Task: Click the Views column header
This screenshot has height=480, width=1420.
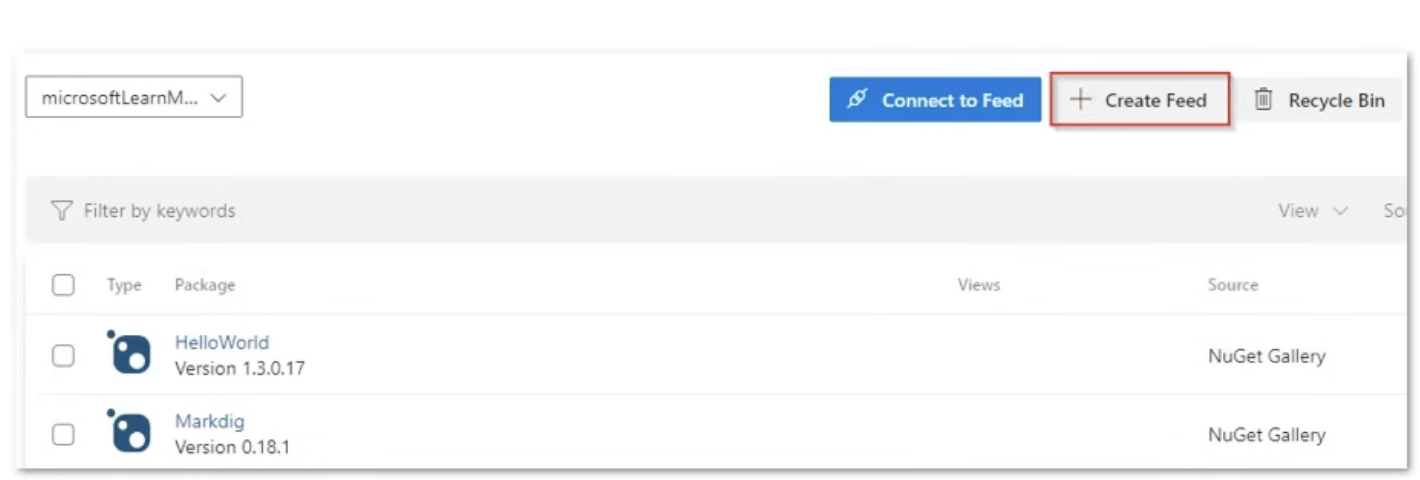Action: pyautogui.click(x=978, y=285)
